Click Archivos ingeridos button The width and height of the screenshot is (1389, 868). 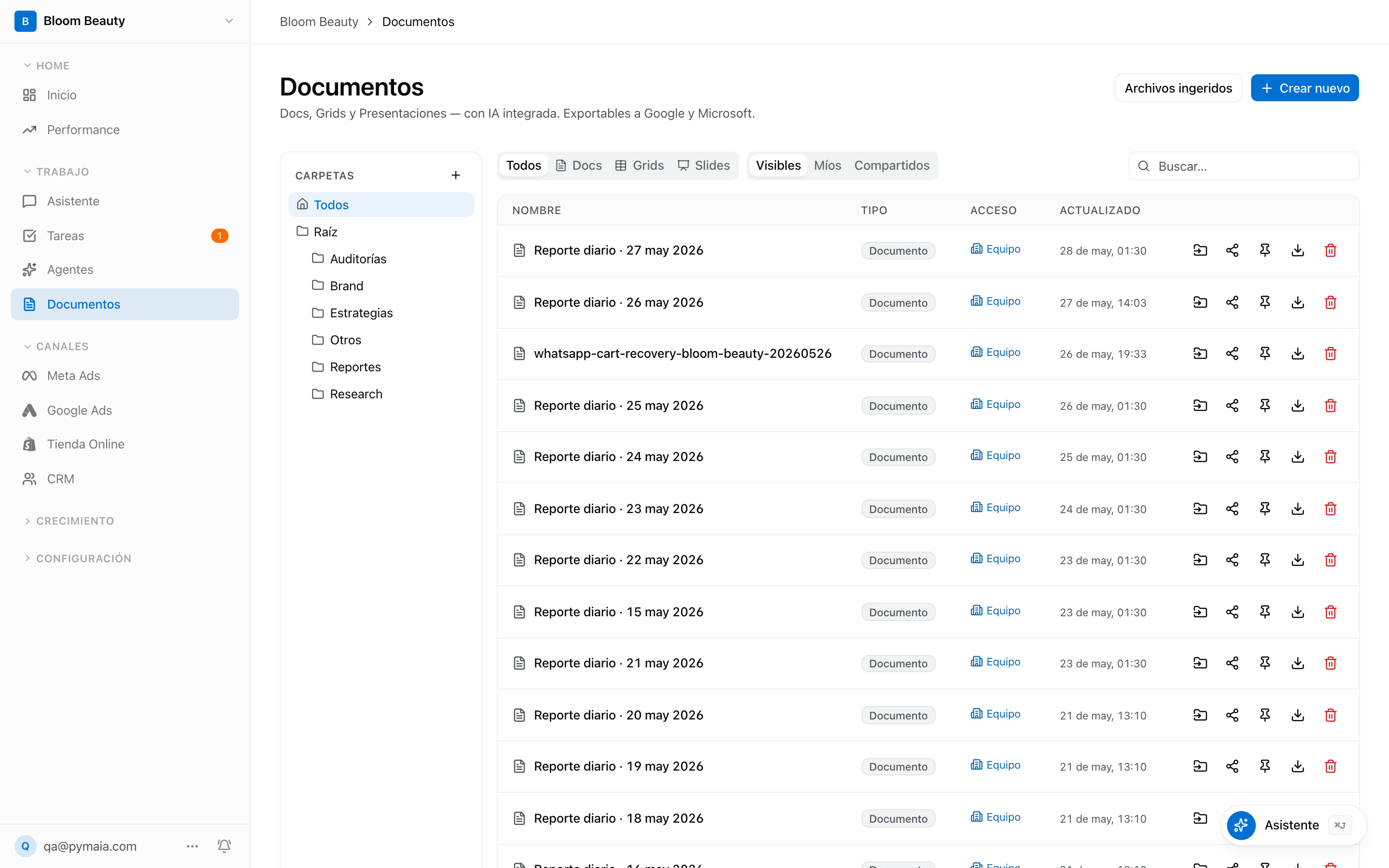pos(1178,88)
